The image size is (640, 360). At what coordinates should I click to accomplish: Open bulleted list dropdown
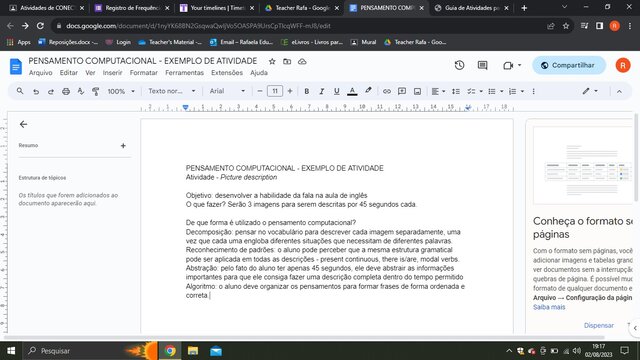[x=502, y=91]
